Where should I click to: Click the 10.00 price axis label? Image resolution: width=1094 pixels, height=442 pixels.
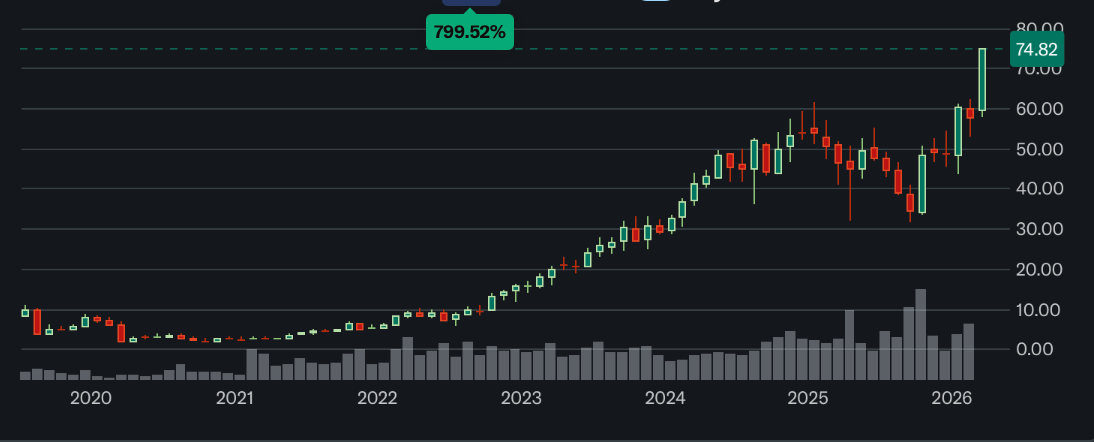click(x=1039, y=310)
